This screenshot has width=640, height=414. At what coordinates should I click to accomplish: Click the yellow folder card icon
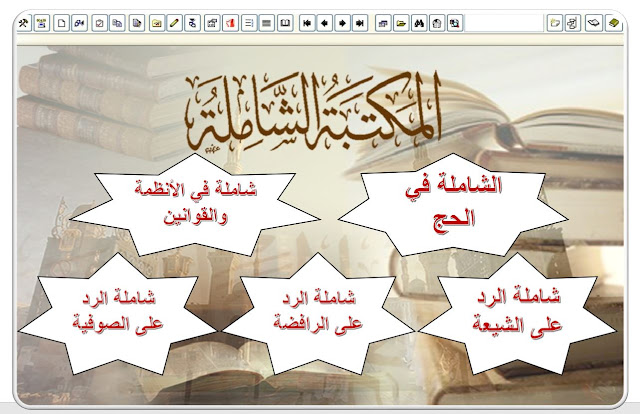pos(156,23)
